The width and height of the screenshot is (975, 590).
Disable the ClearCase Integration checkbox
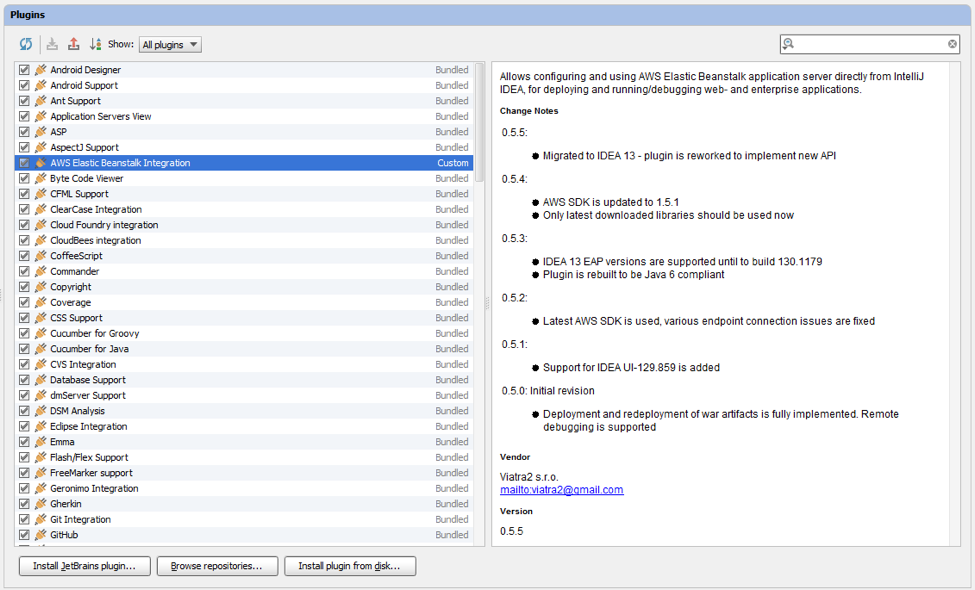click(24, 210)
